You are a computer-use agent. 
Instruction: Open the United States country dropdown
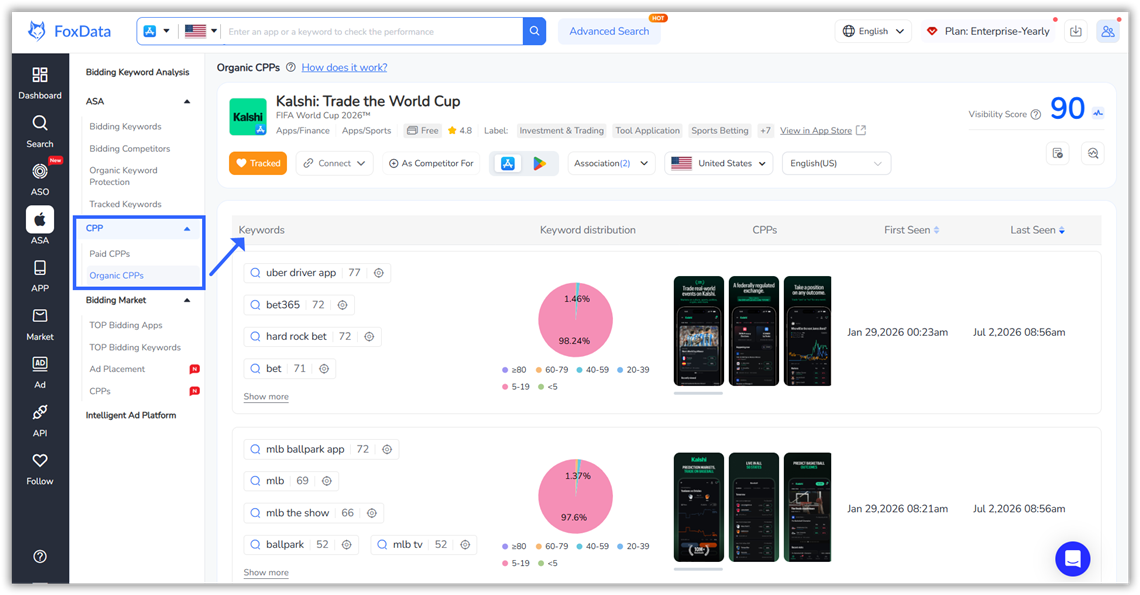pos(718,164)
